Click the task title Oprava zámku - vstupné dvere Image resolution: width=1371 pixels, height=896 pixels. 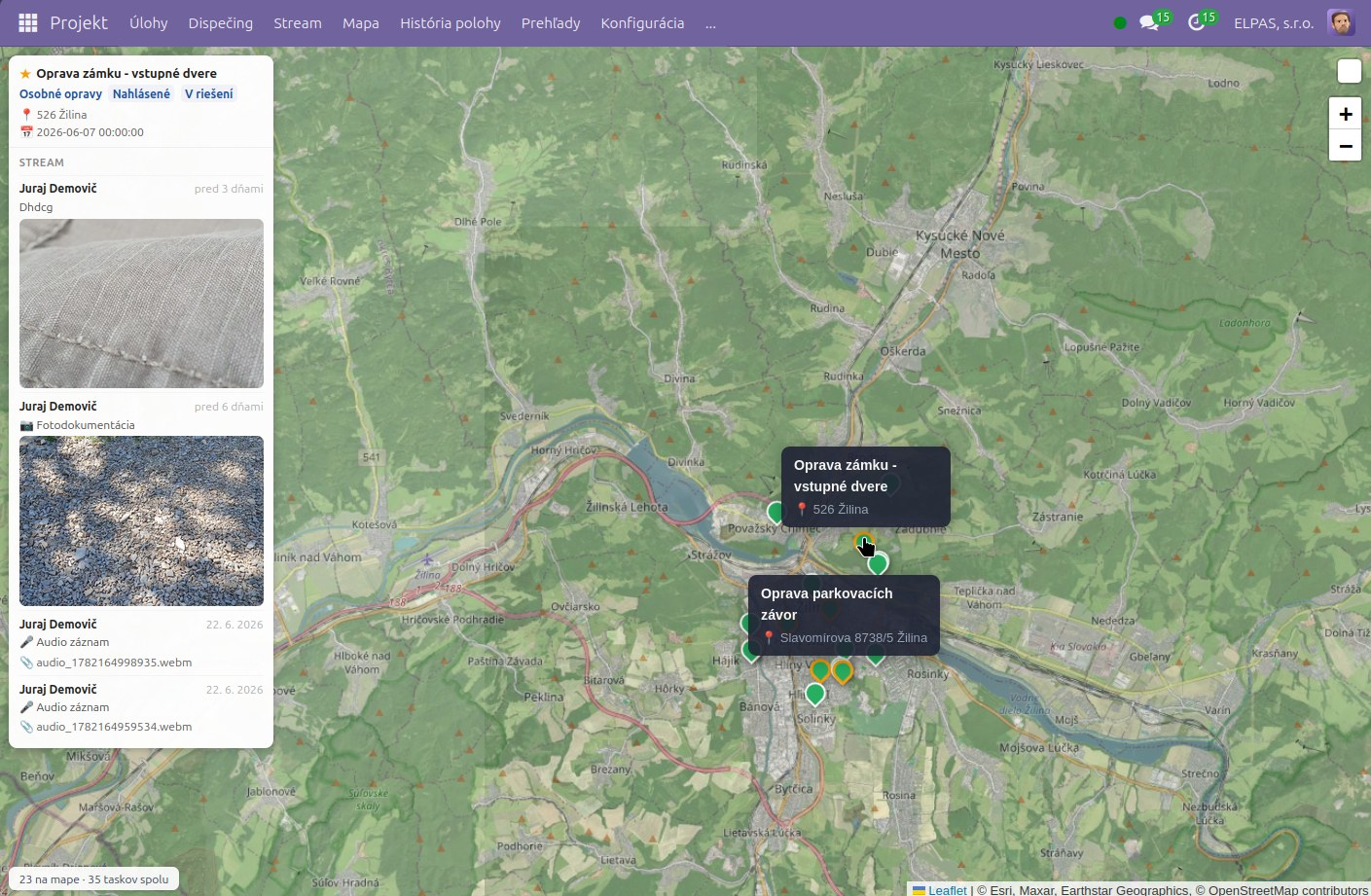126,74
